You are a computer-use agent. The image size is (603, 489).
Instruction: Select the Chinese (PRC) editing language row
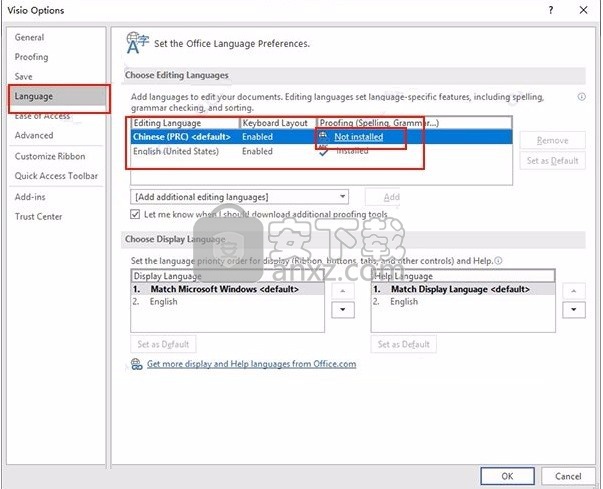click(x=321, y=137)
